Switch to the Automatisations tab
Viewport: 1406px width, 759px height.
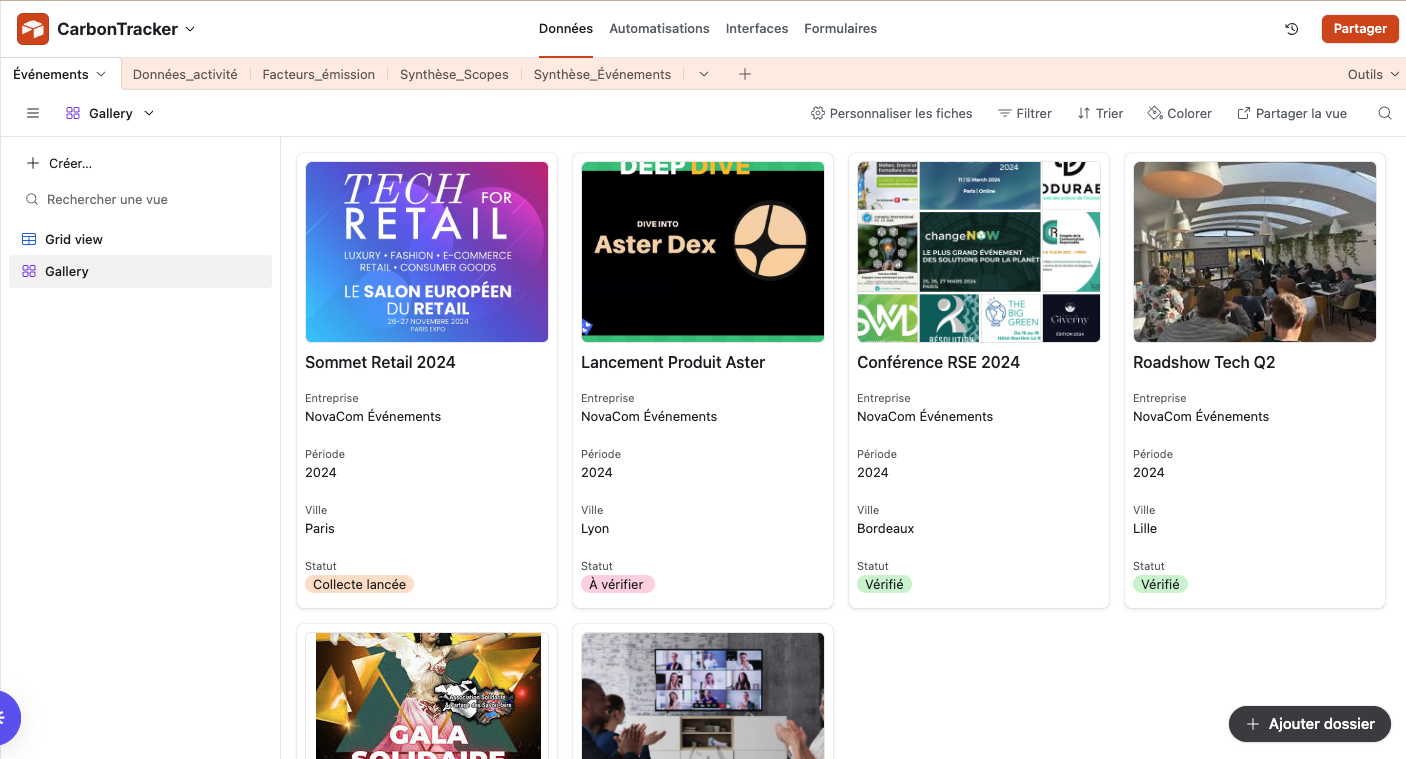[659, 28]
